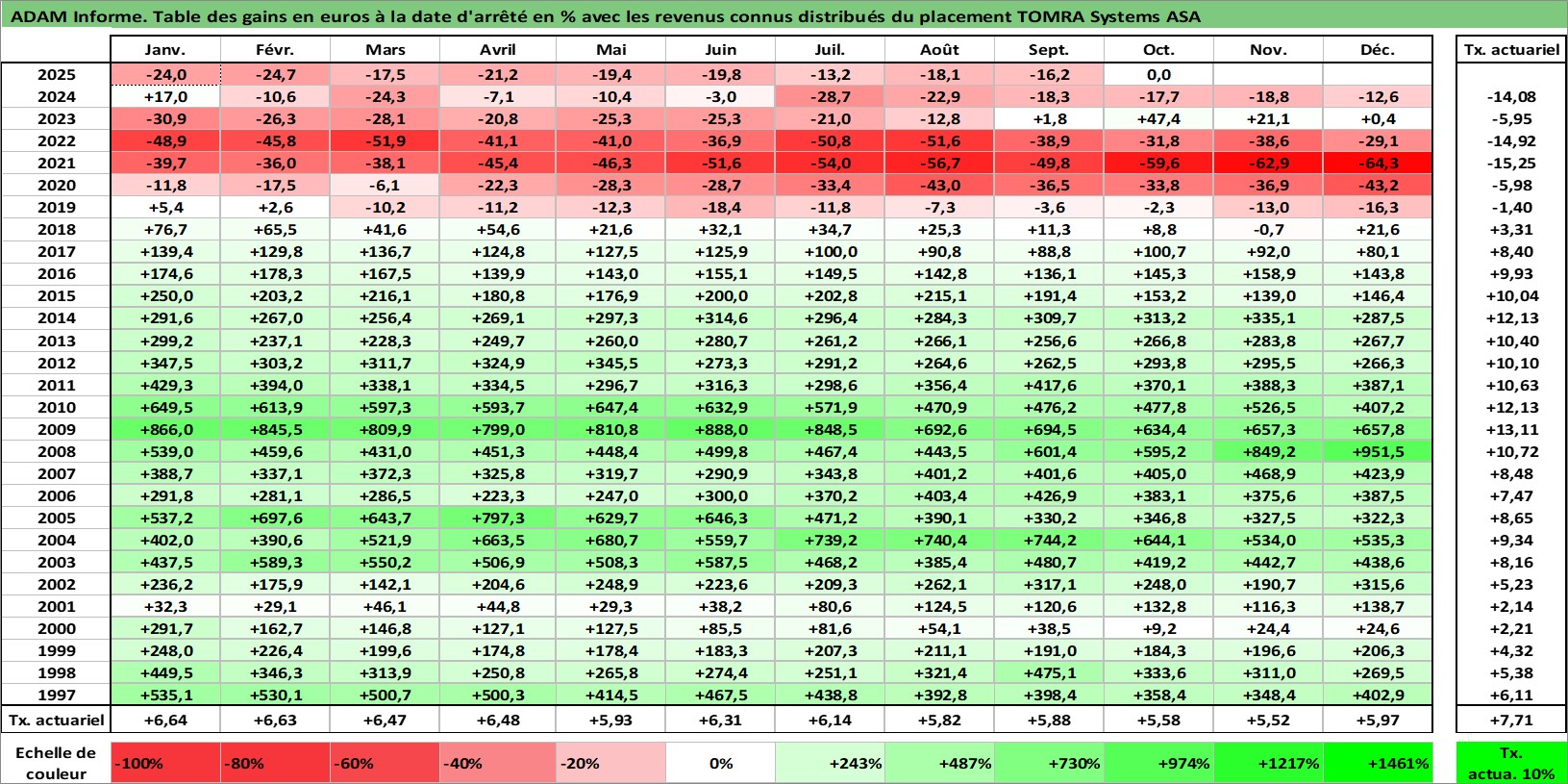
Task: Pick the +730% legend swatch
Action: click(1049, 763)
